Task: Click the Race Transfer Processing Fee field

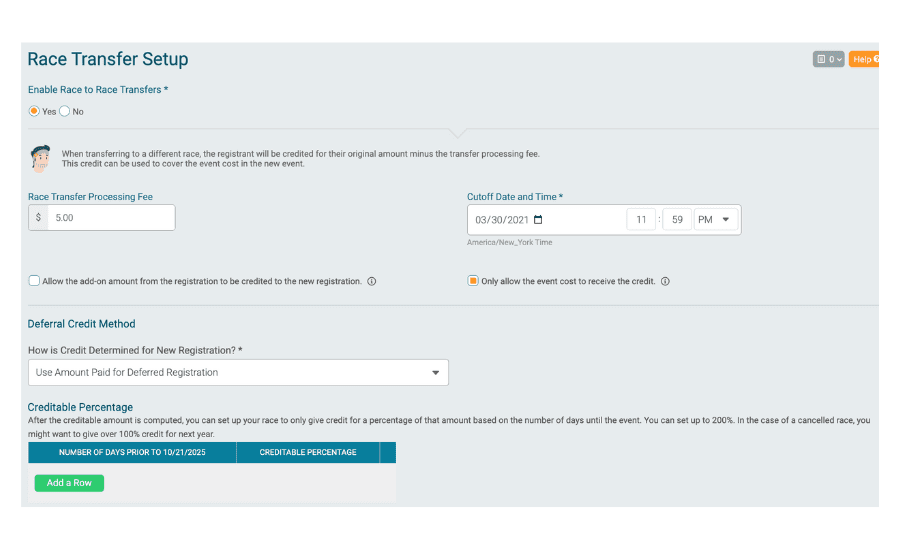Action: (111, 218)
